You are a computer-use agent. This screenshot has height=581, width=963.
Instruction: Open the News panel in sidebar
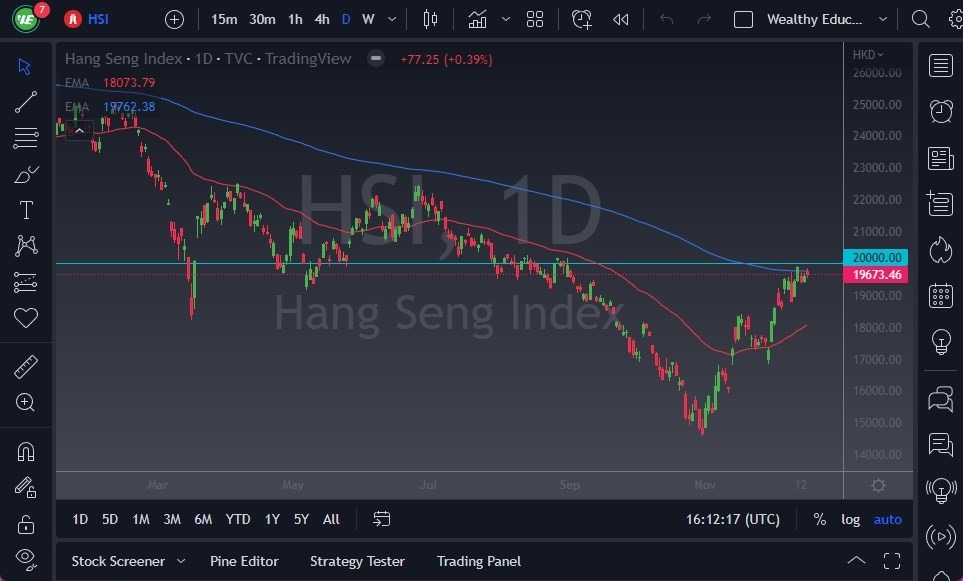[x=940, y=158]
